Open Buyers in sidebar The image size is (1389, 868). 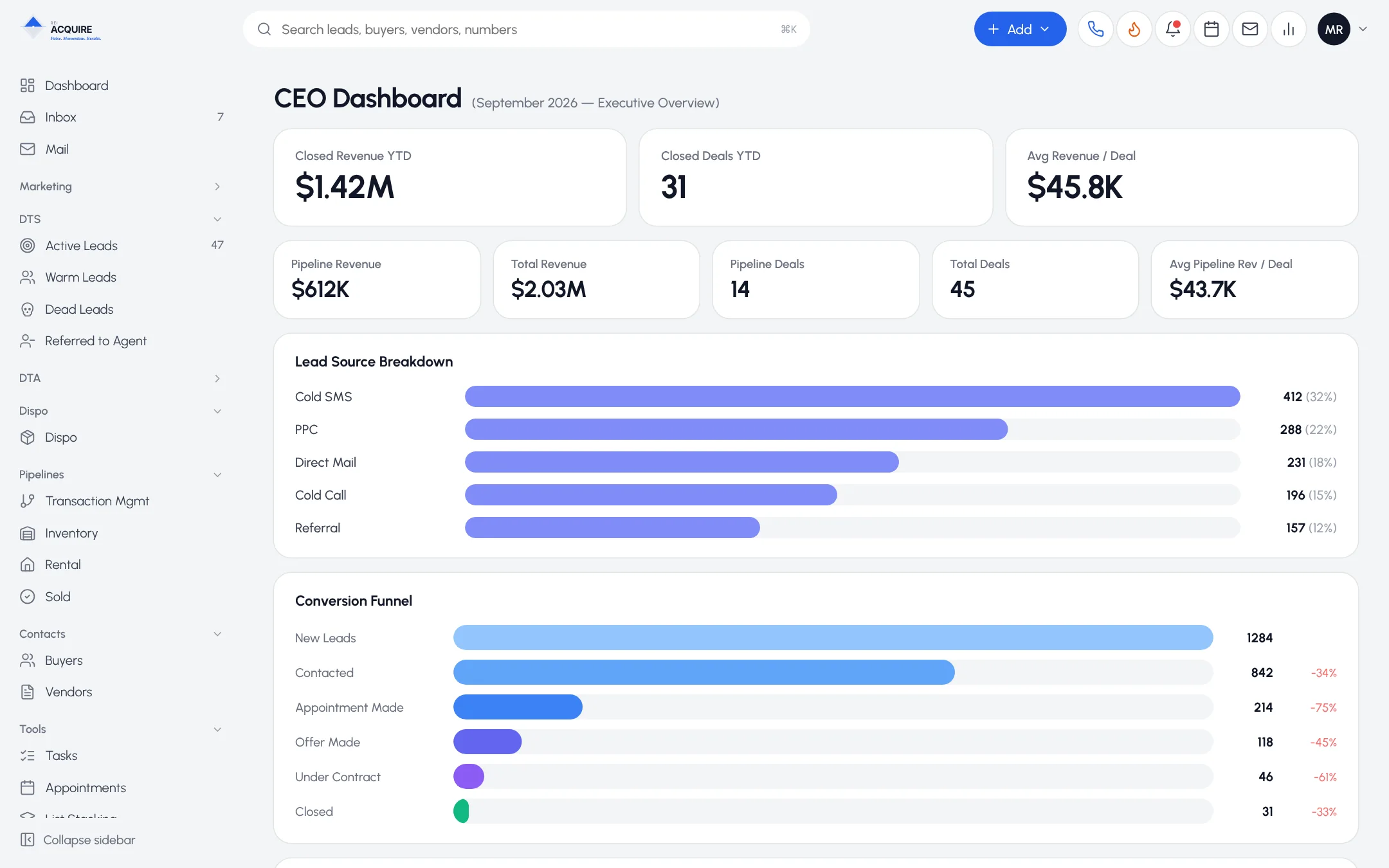point(122,660)
